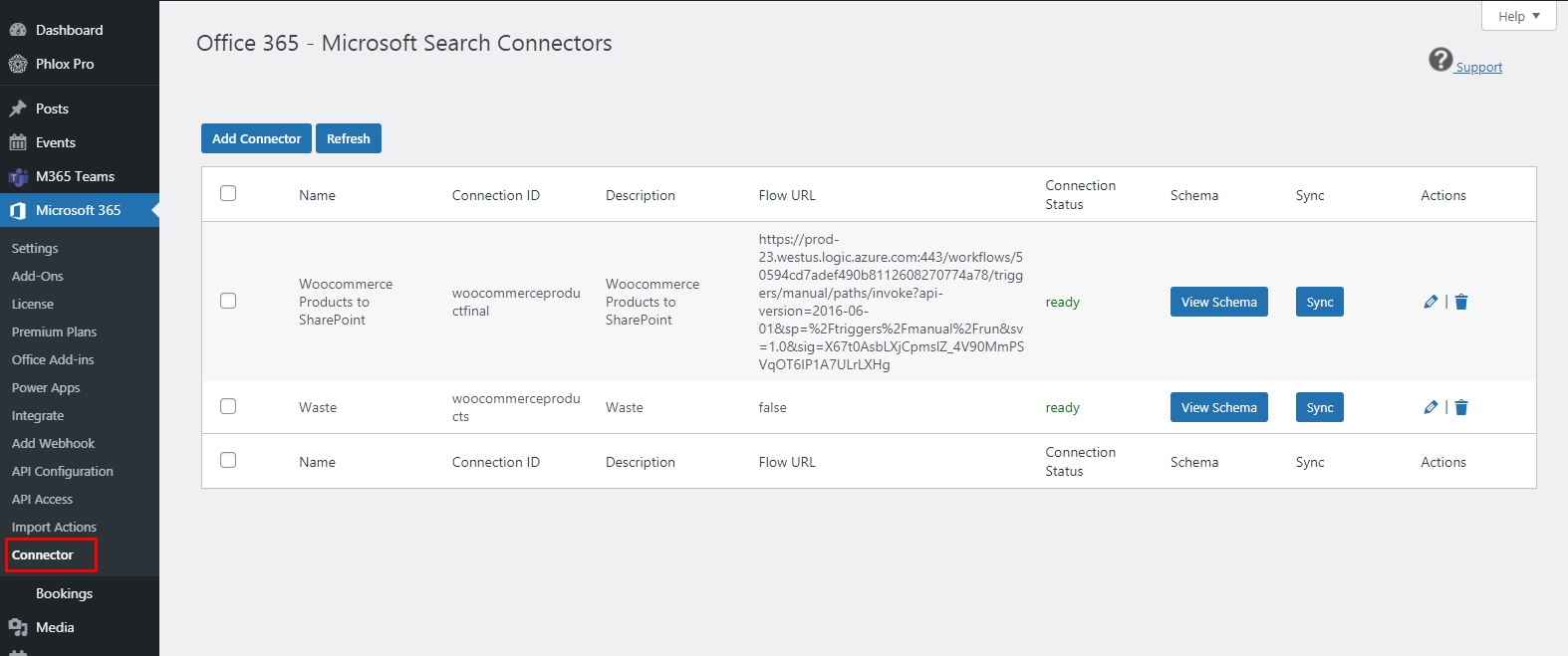Open Premium Plans submenu item

pos(55,332)
